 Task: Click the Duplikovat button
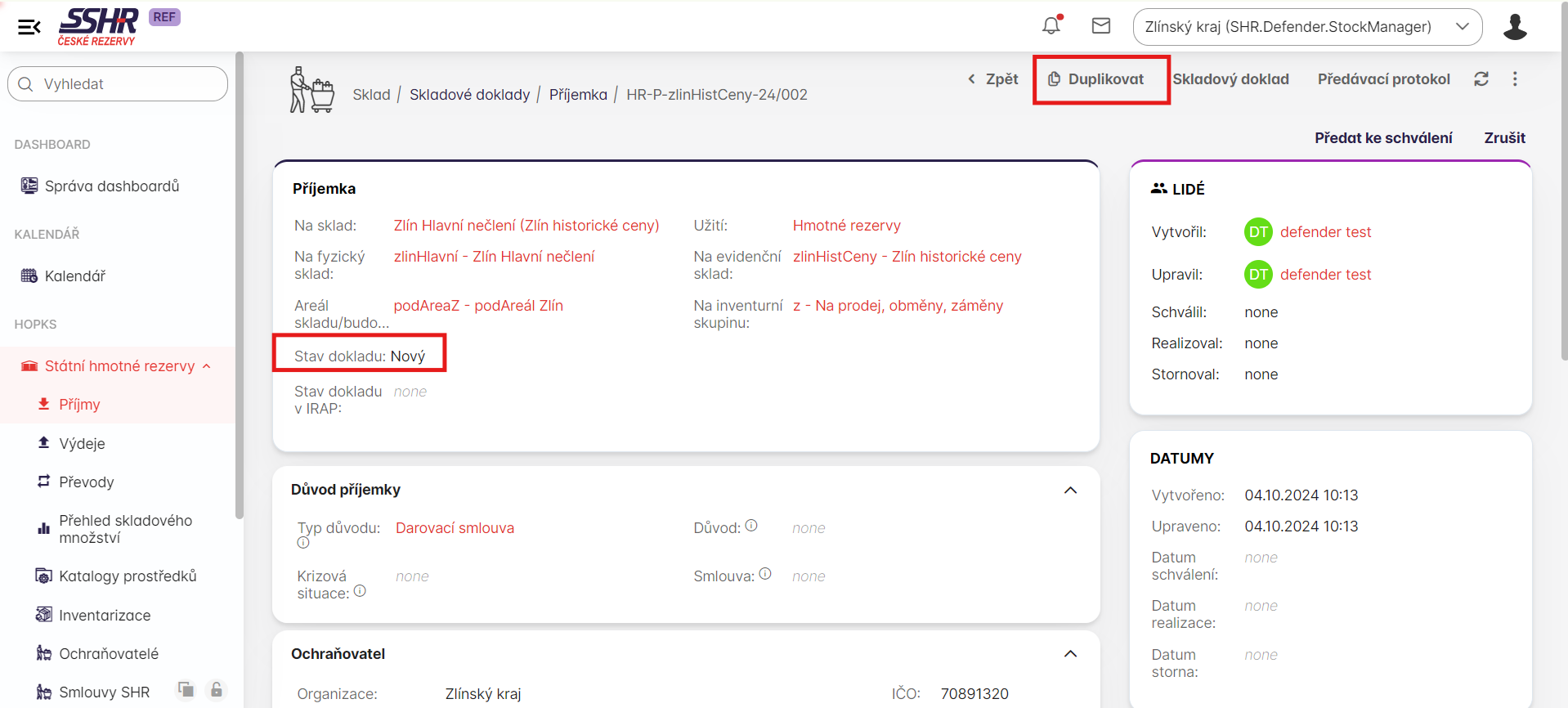1100,79
